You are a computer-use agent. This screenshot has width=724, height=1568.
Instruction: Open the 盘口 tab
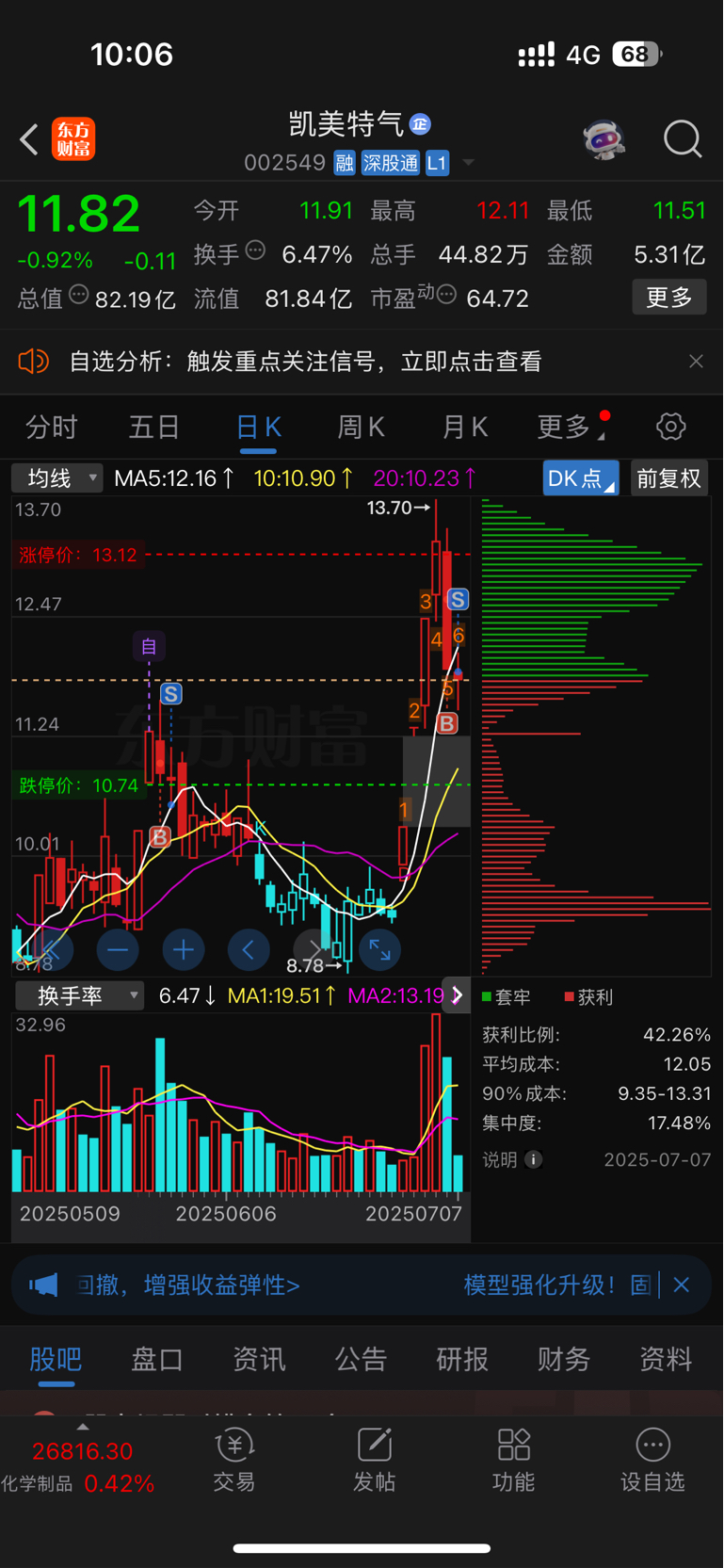coord(157,1359)
